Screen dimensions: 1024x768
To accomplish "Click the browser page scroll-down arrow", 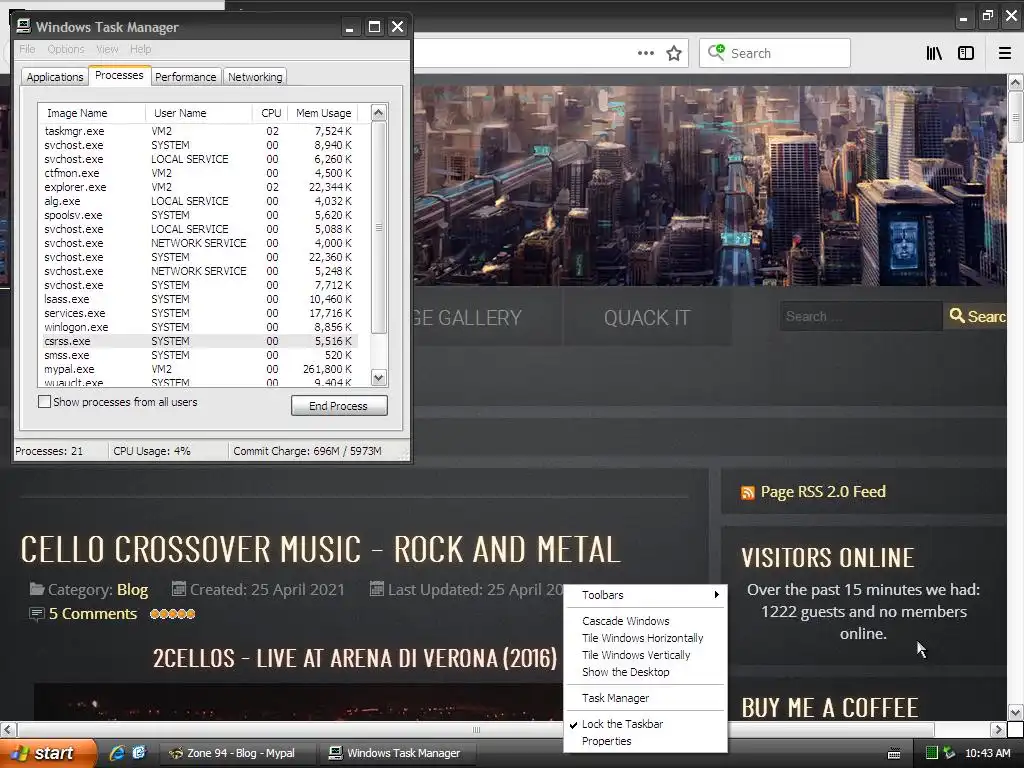I will pyautogui.click(x=1015, y=712).
